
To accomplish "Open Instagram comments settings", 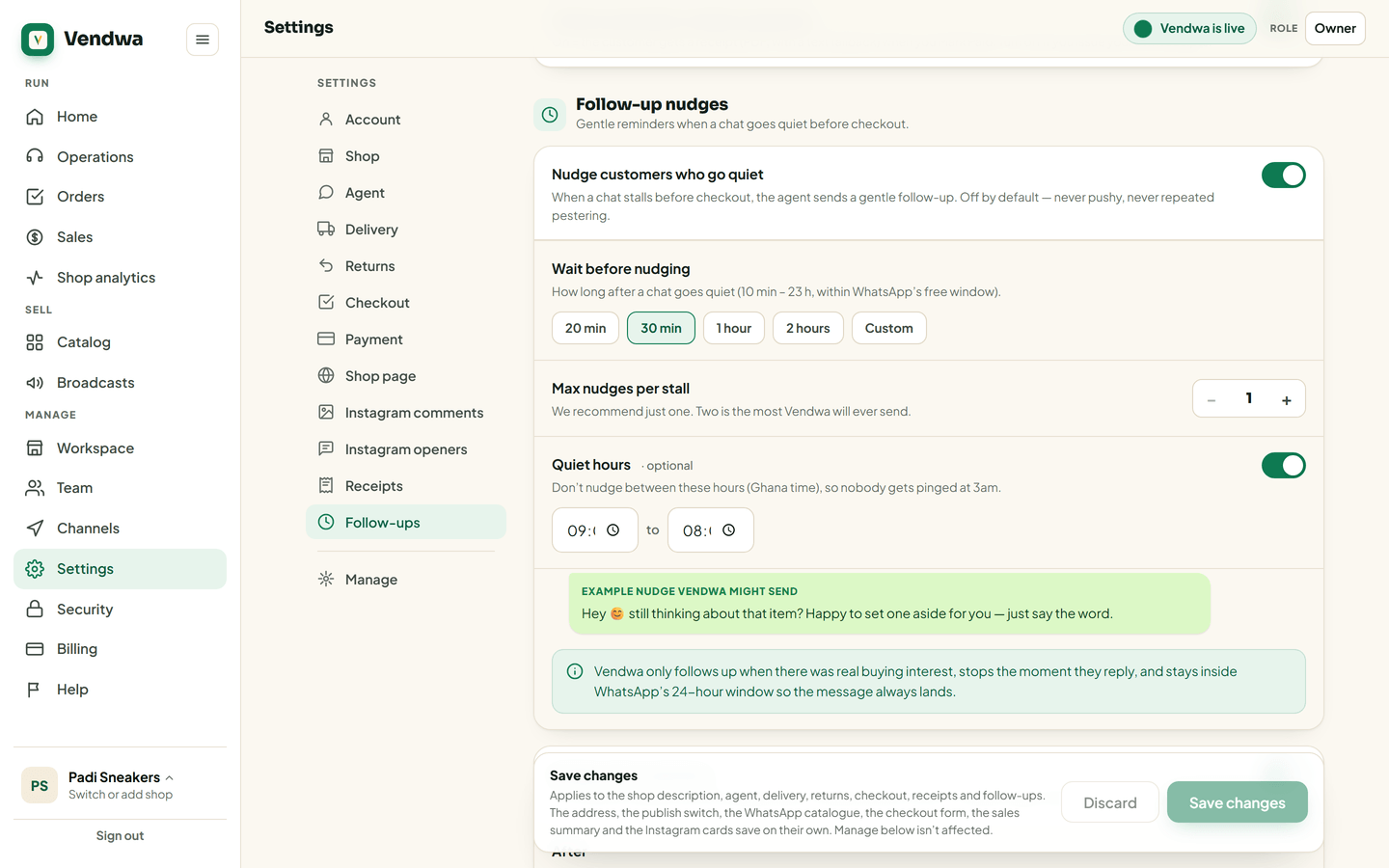I will click(406, 413).
